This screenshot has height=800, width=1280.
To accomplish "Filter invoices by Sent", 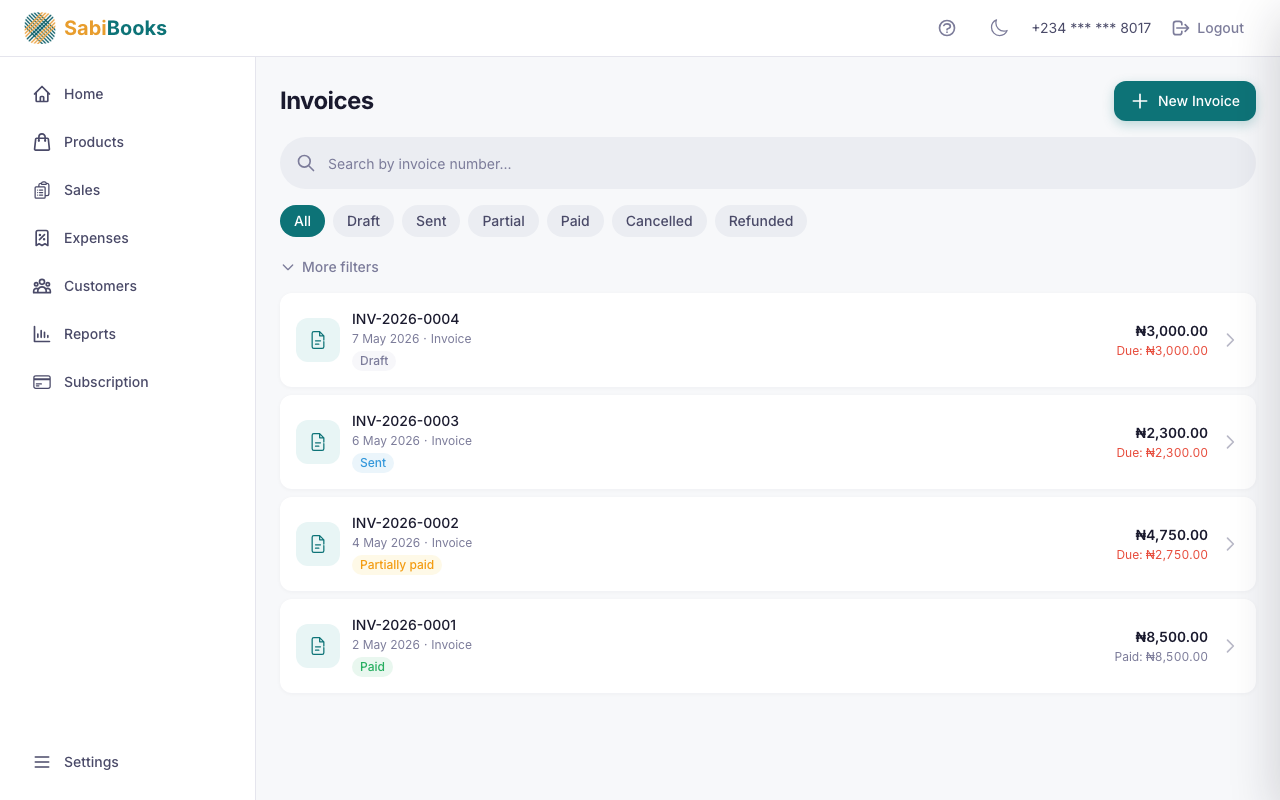I will pos(431,221).
